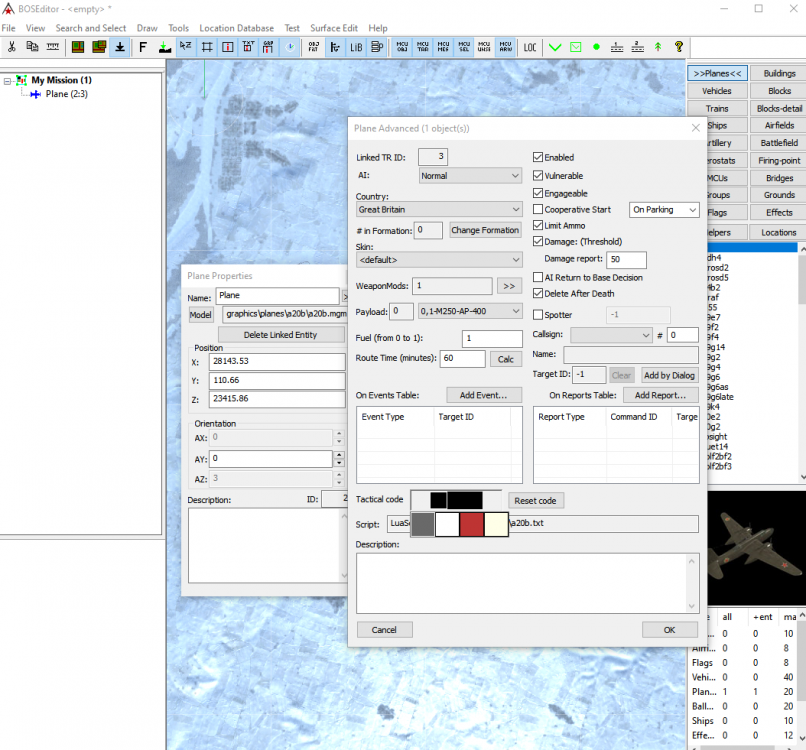Toggle the MCU OBJ filter icon
806x750 pixels.
402,47
